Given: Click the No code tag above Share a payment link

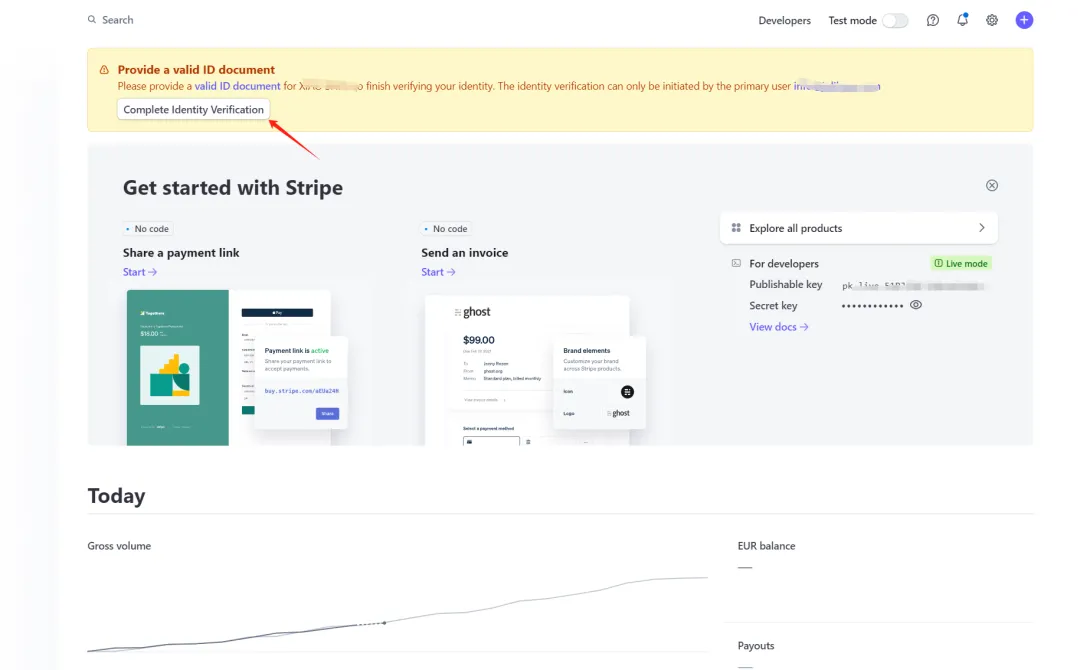Looking at the screenshot, I should tap(148, 229).
